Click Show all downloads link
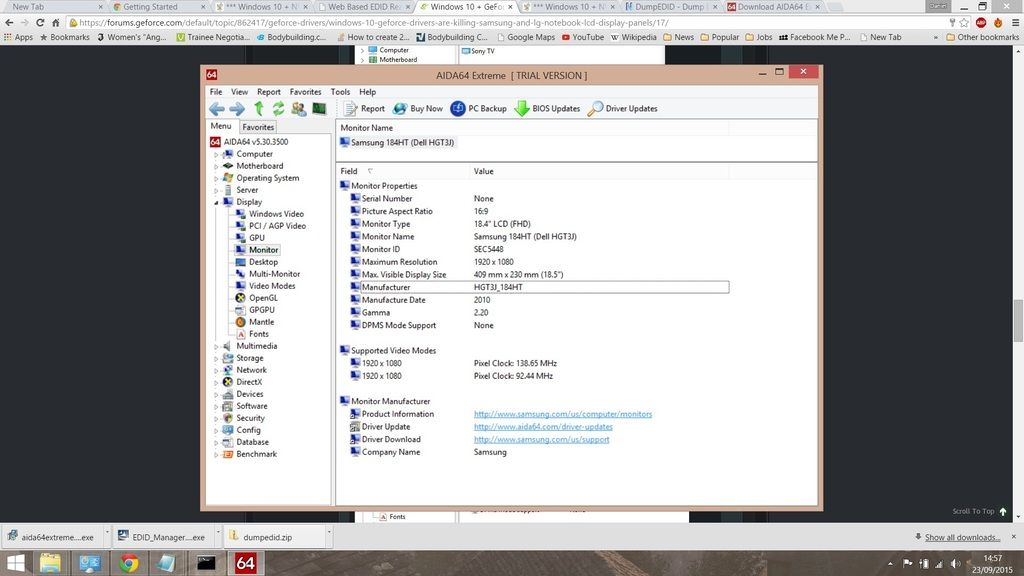Viewport: 1024px width, 576px height. tap(962, 537)
